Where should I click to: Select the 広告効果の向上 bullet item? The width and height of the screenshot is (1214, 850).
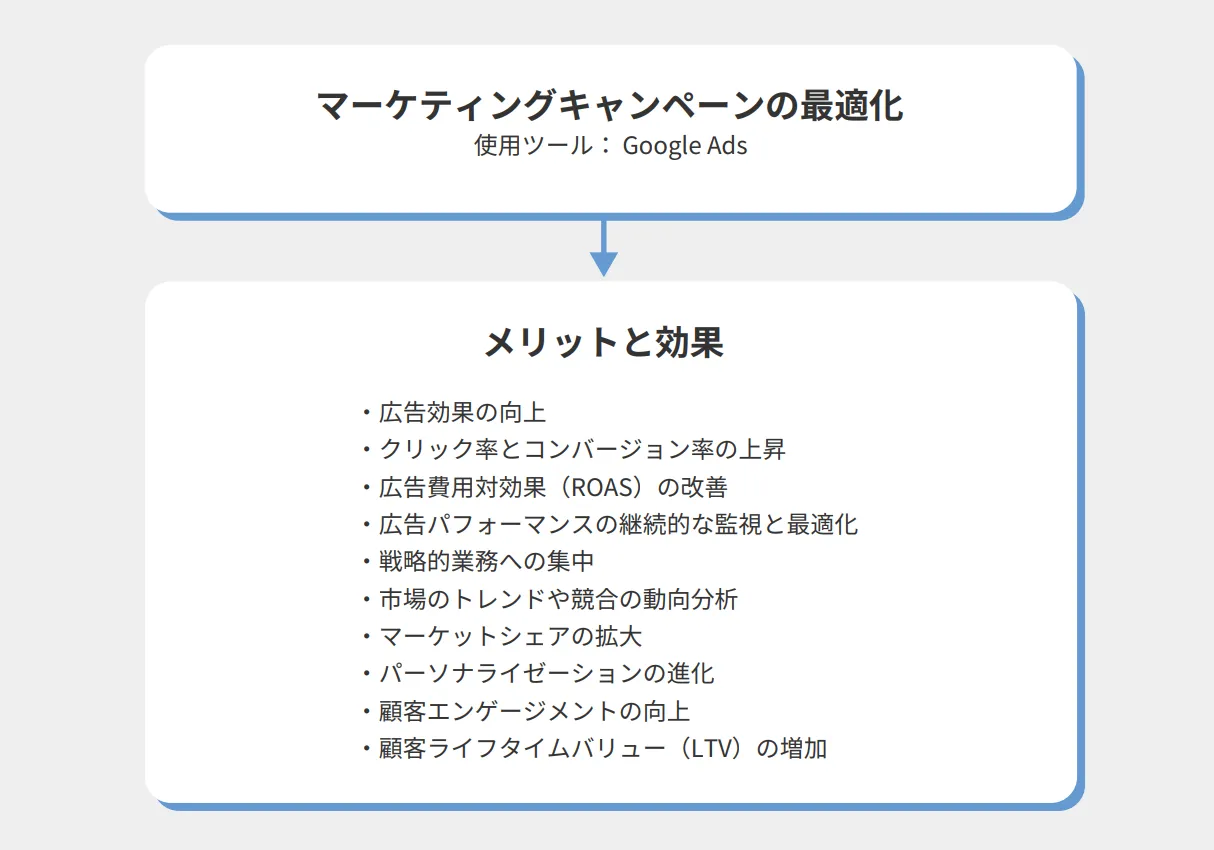click(x=453, y=412)
